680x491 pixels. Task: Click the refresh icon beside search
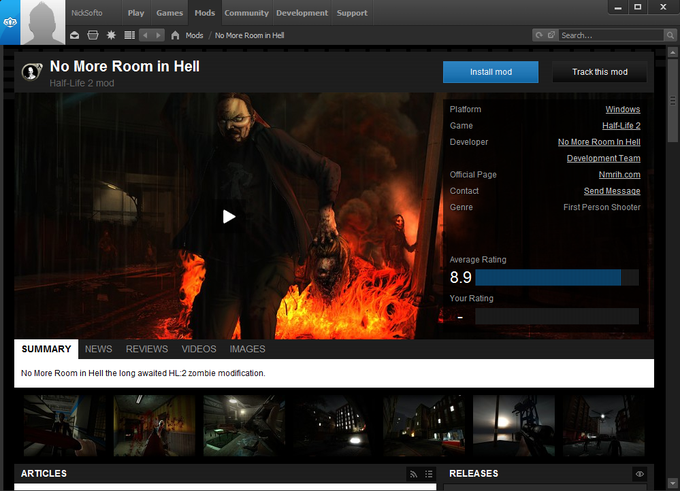(539, 35)
